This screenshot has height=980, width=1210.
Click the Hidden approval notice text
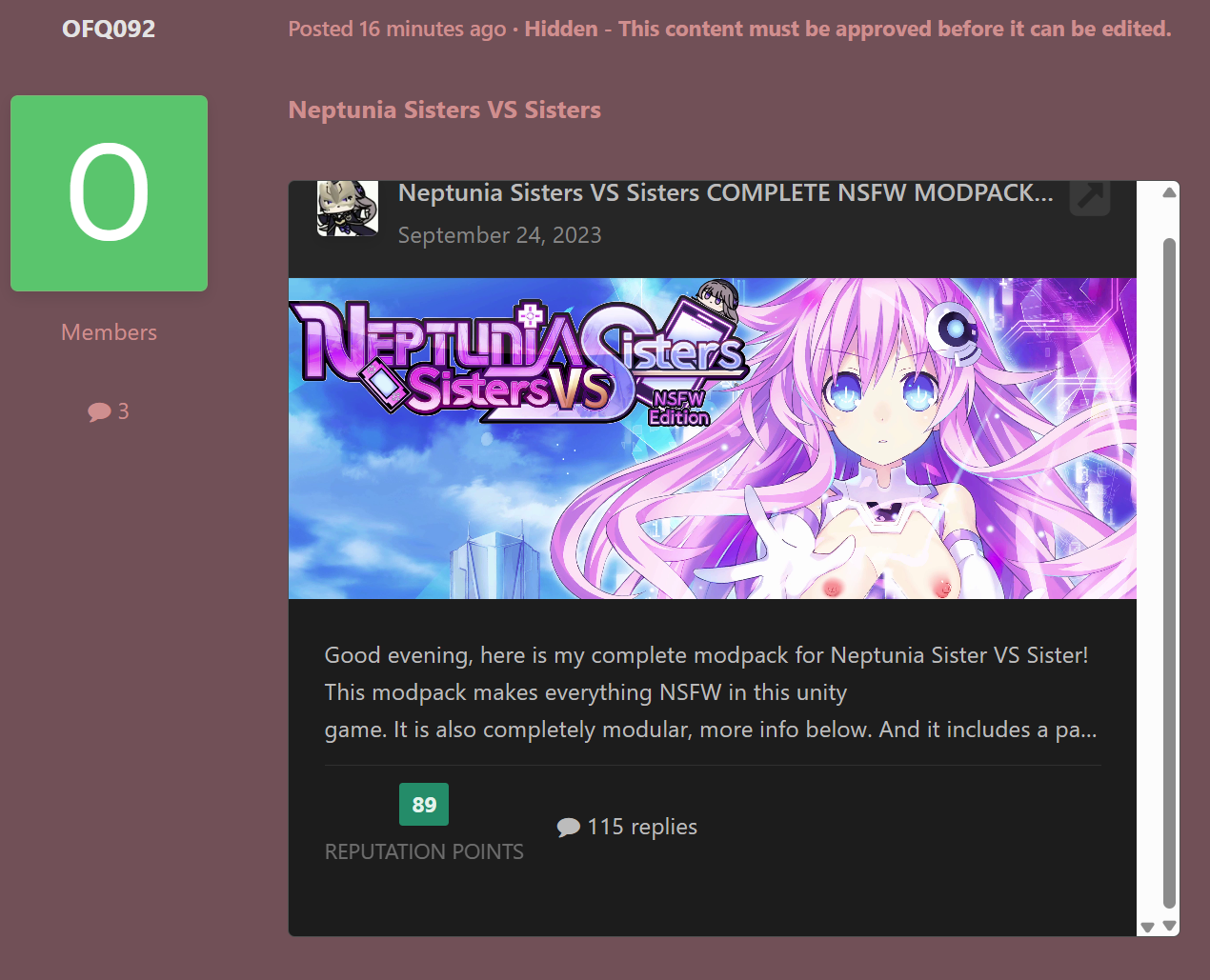[x=848, y=29]
